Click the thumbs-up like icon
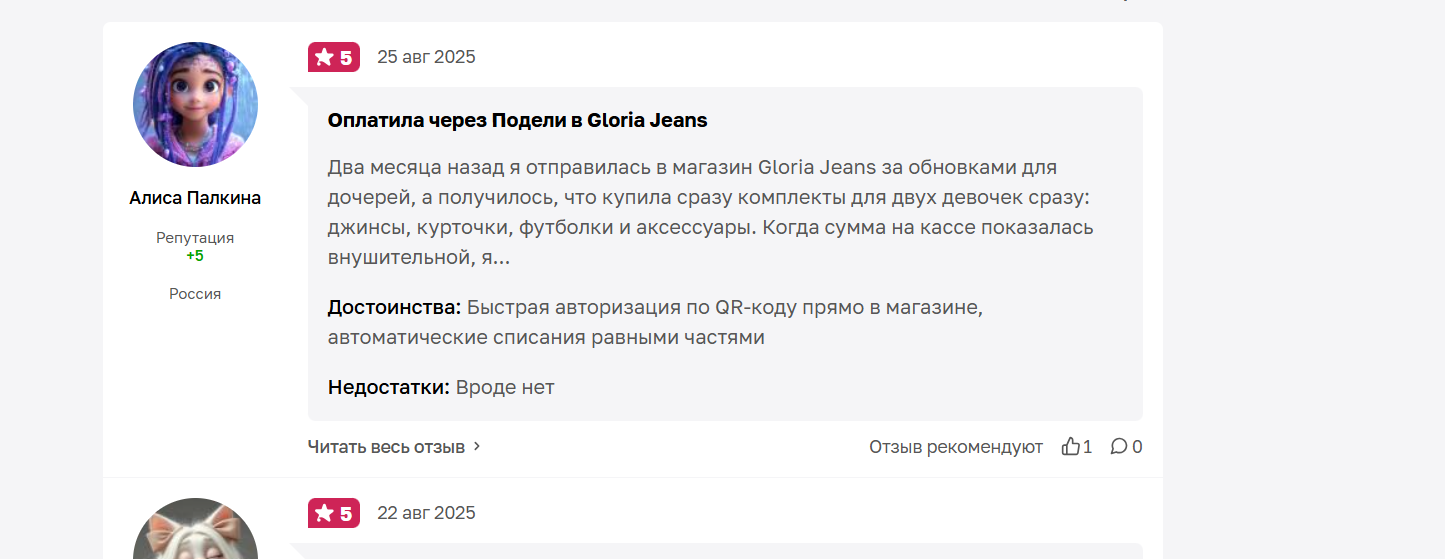The height and width of the screenshot is (559, 1445). click(x=1071, y=446)
